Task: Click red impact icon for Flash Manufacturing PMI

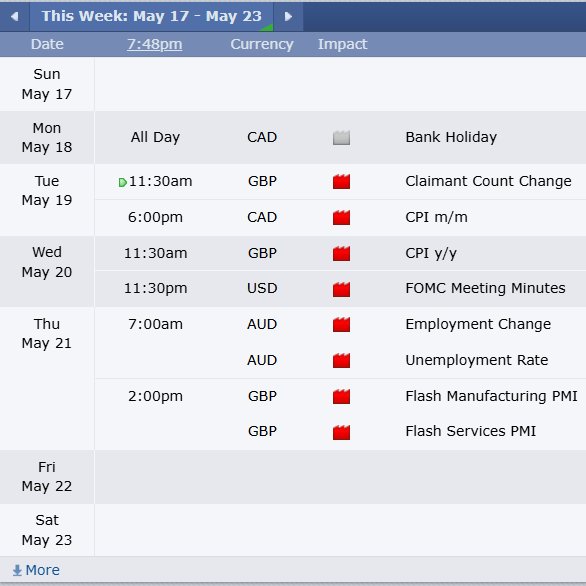Action: [341, 397]
